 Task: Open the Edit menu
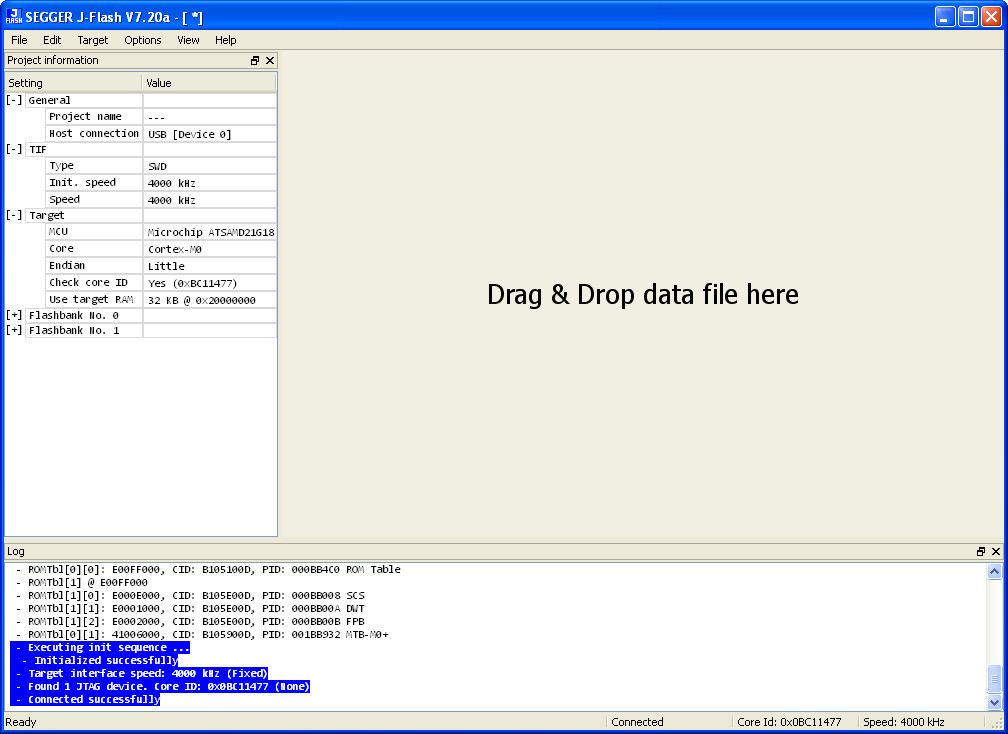52,40
